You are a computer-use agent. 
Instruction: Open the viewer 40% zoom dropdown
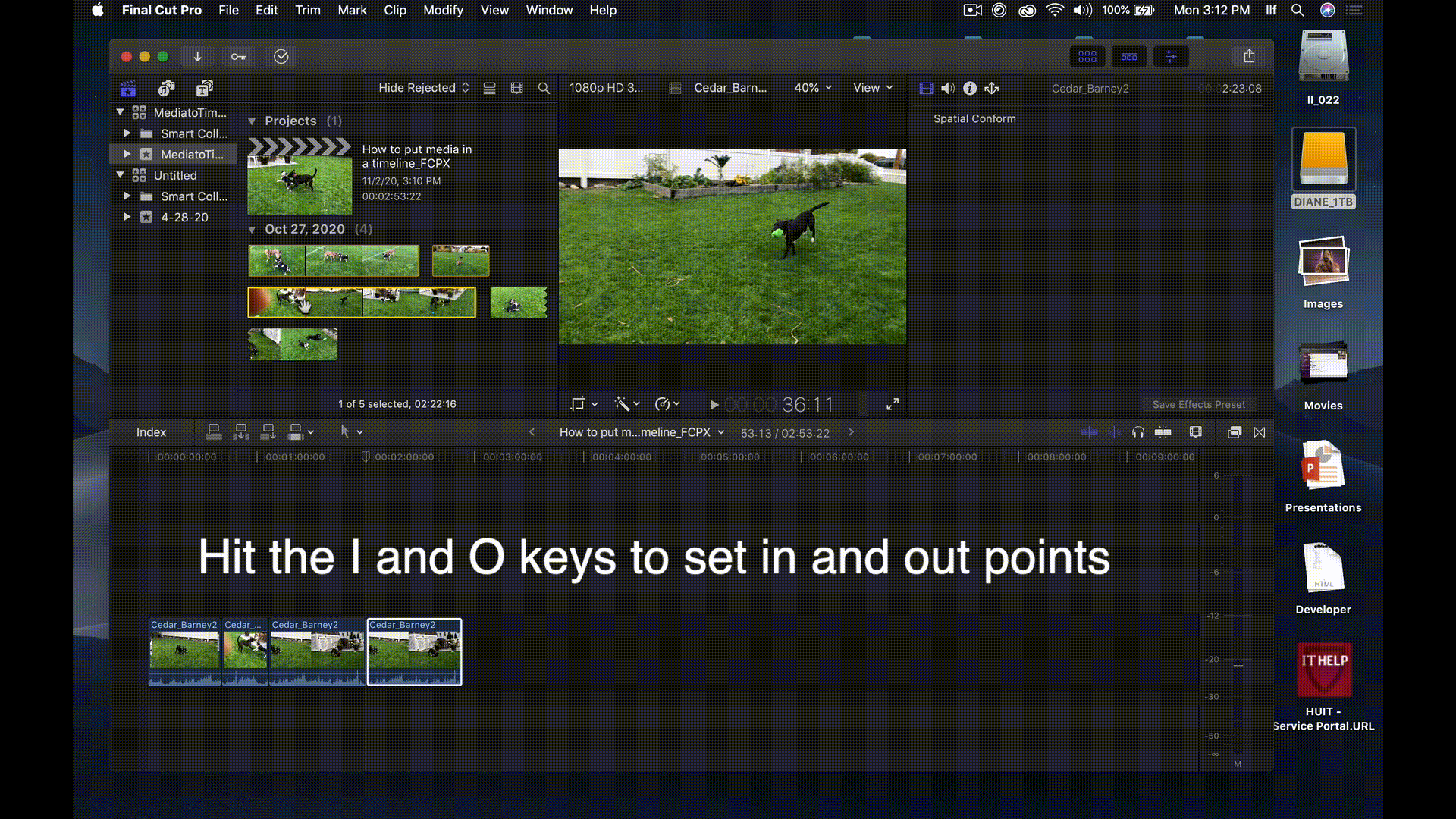pos(812,88)
